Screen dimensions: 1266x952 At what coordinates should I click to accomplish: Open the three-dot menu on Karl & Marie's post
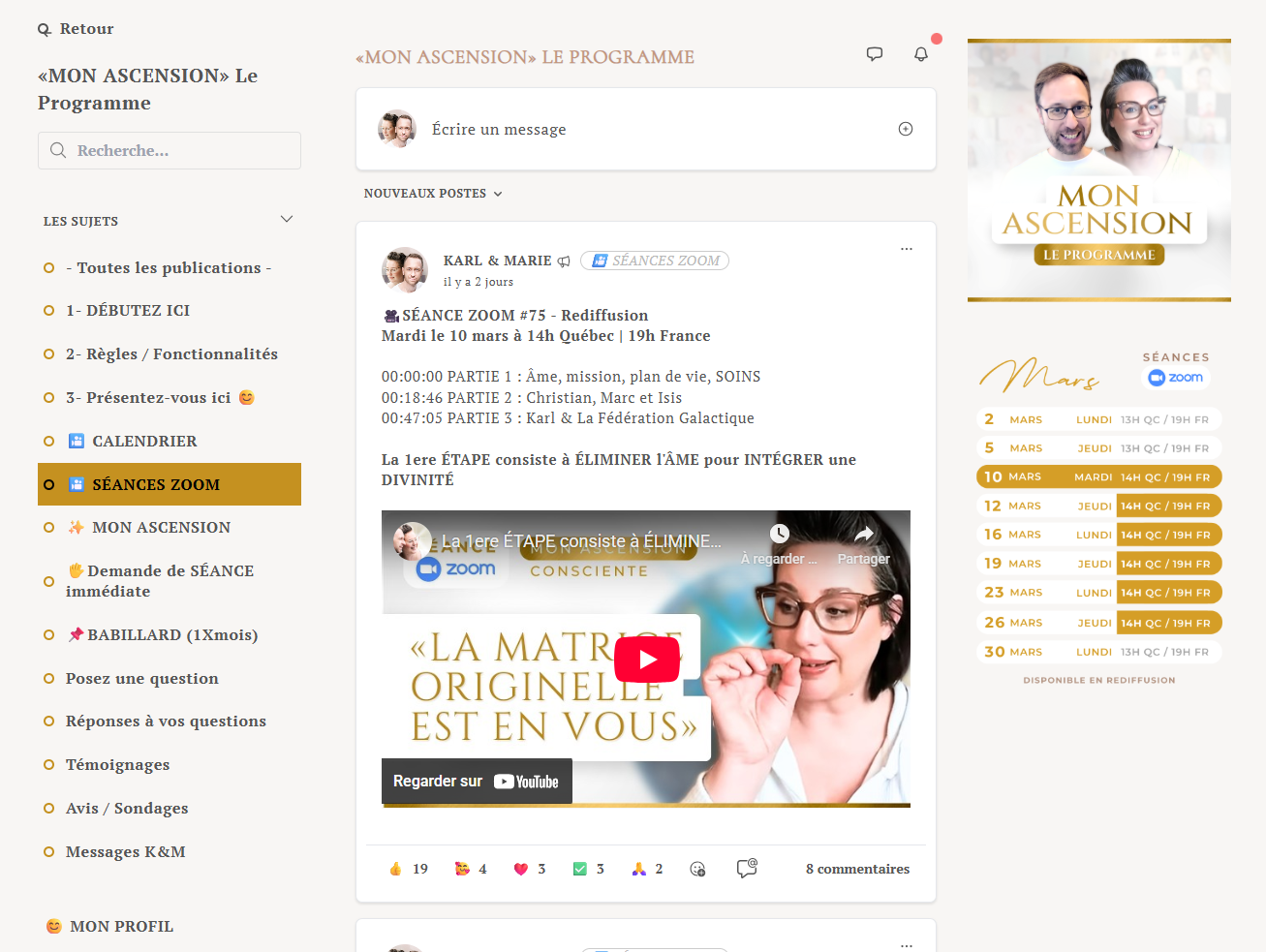click(x=907, y=249)
